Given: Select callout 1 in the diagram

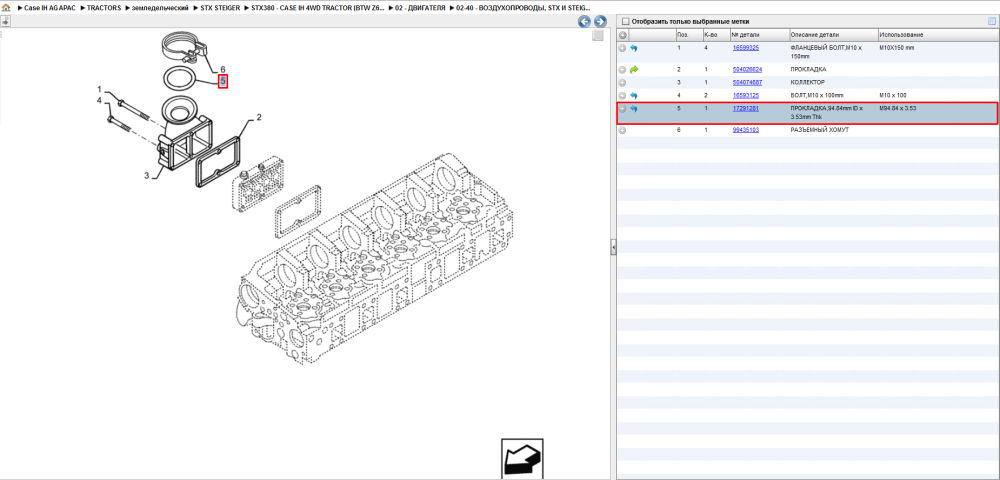Looking at the screenshot, I should click(x=99, y=89).
